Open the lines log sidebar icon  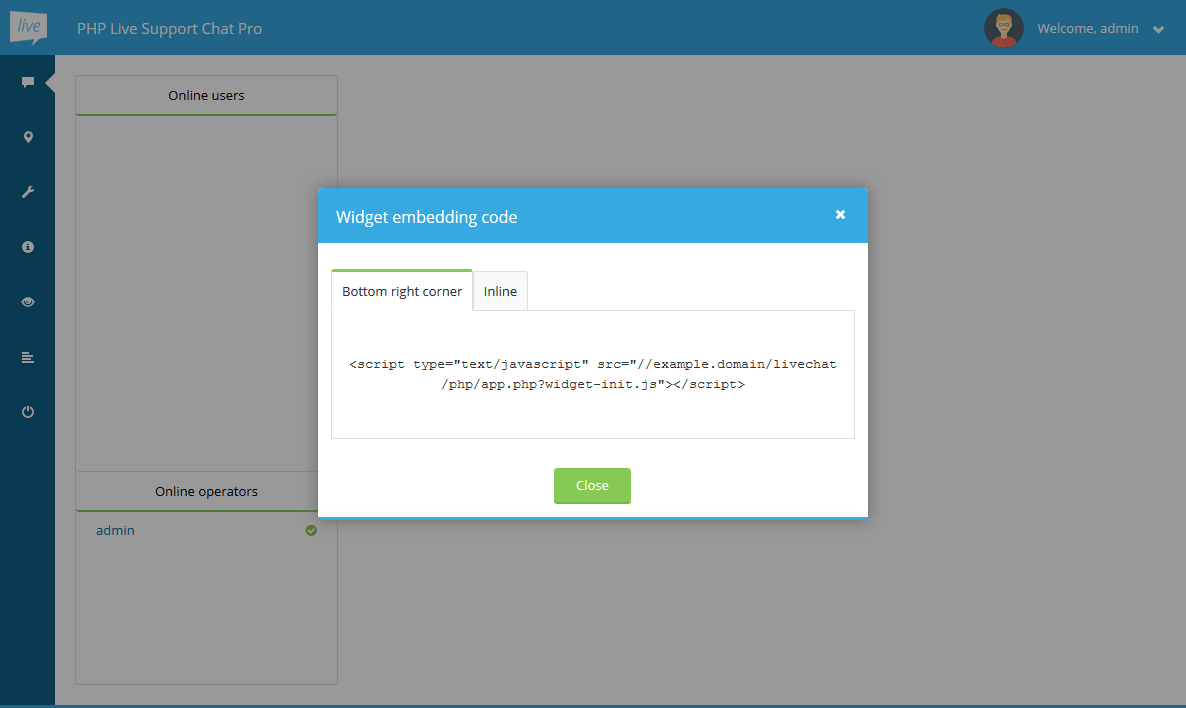pos(28,357)
